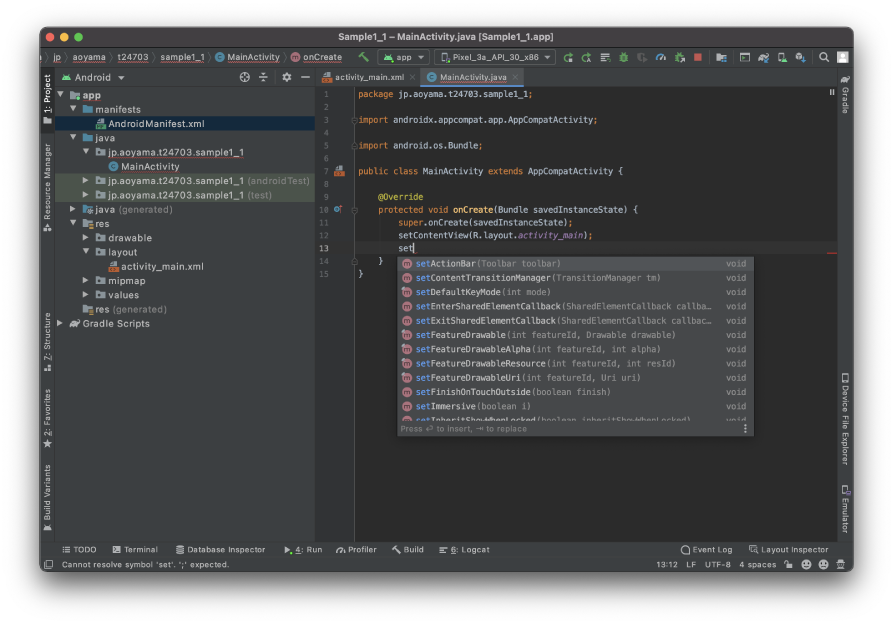The width and height of the screenshot is (894, 625).
Task: Choose setFinishOnTouchOutside completion suggestion
Action: 575,392
